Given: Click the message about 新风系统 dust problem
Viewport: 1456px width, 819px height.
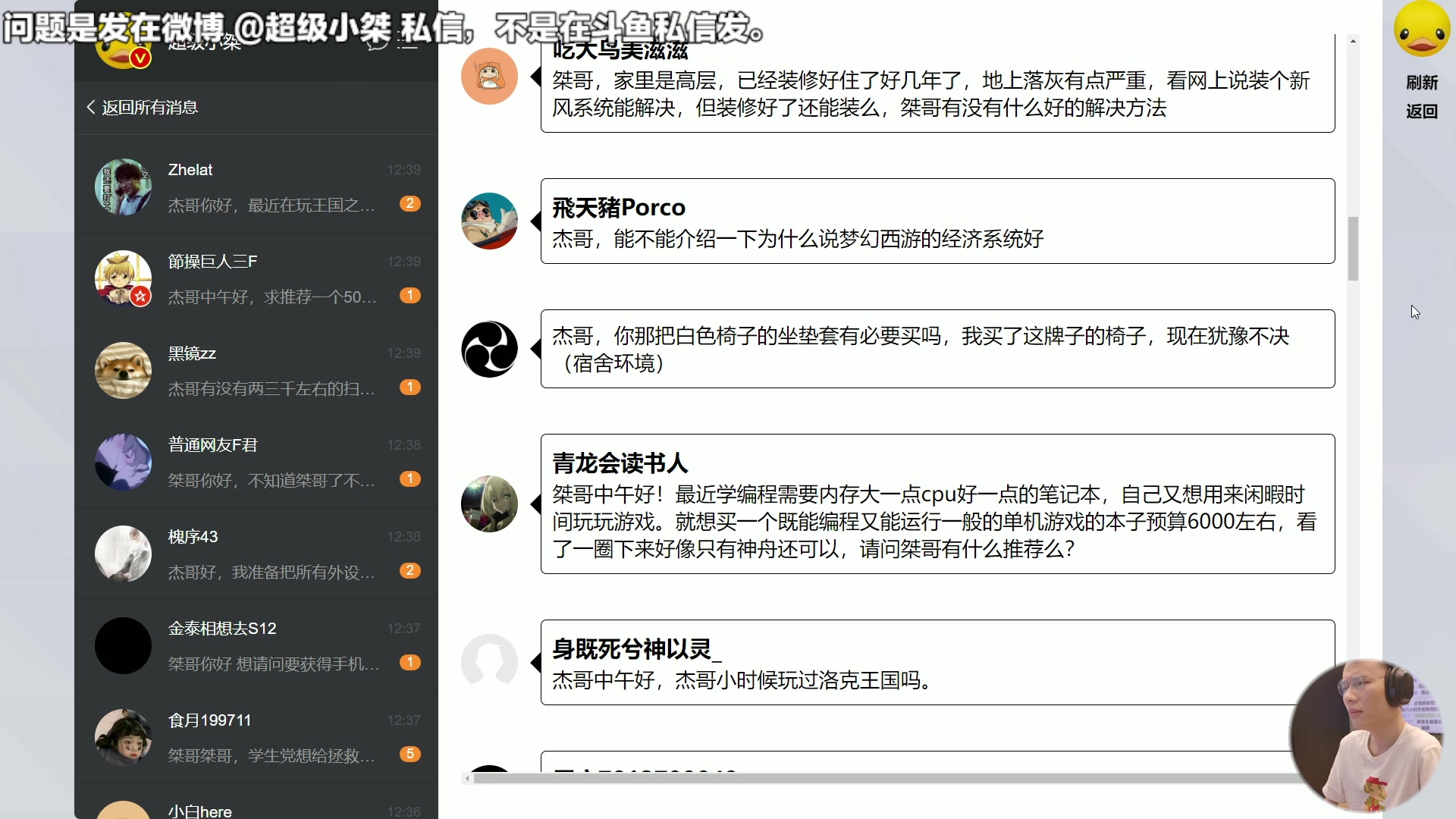Looking at the screenshot, I should pyautogui.click(x=931, y=94).
